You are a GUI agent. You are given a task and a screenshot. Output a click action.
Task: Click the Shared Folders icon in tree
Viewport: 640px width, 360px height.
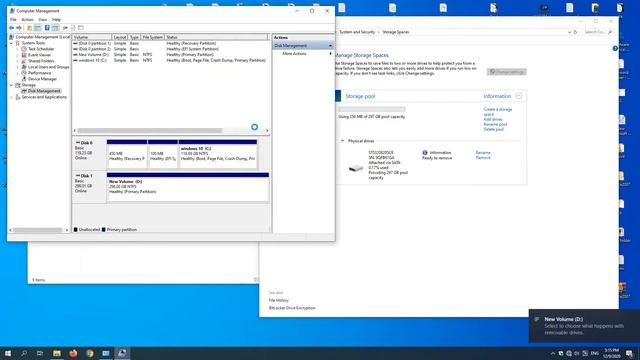pos(24,61)
